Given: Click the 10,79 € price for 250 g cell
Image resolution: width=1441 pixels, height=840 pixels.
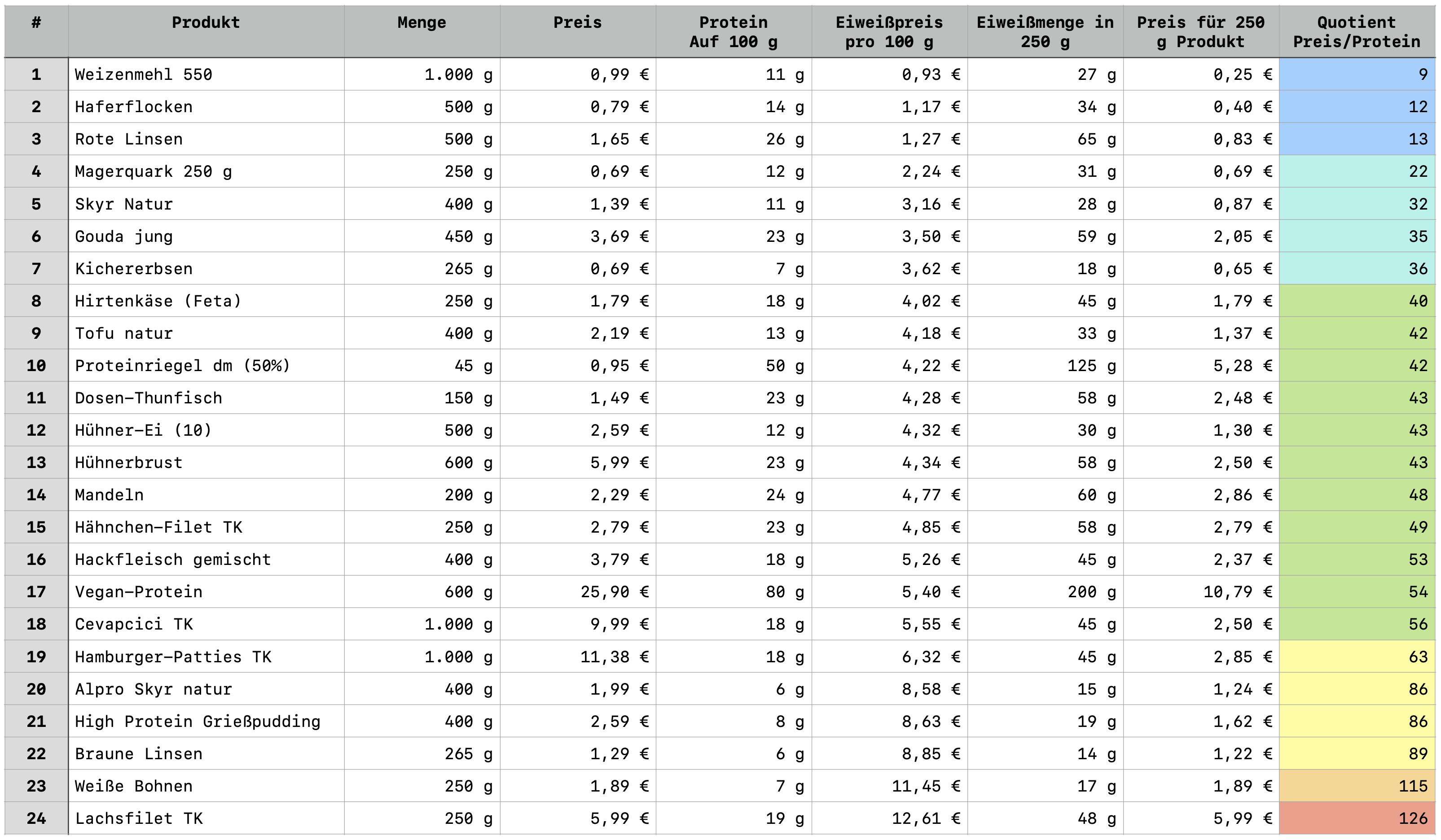Looking at the screenshot, I should click(x=1201, y=591).
